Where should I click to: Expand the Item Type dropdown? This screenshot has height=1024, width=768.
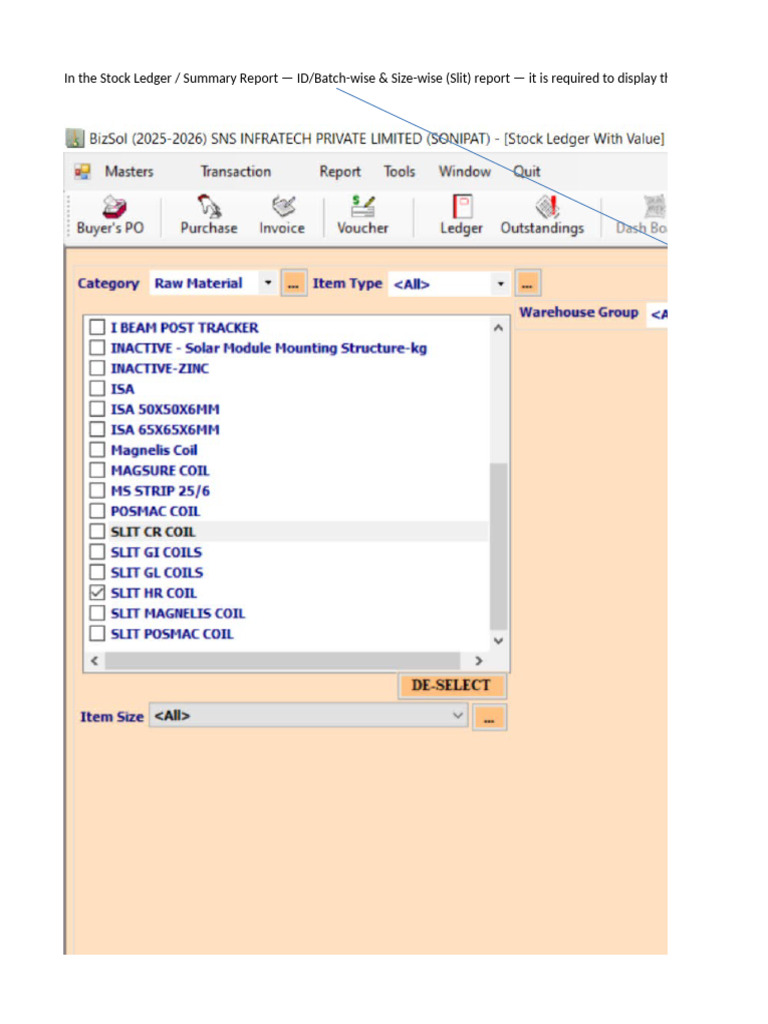point(501,284)
